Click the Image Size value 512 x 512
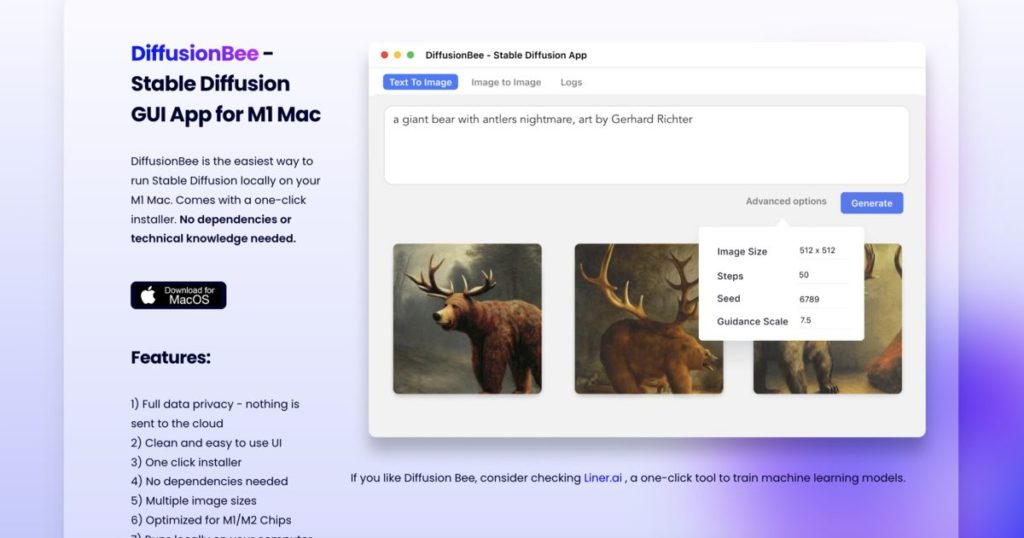The image size is (1024, 538). point(817,250)
